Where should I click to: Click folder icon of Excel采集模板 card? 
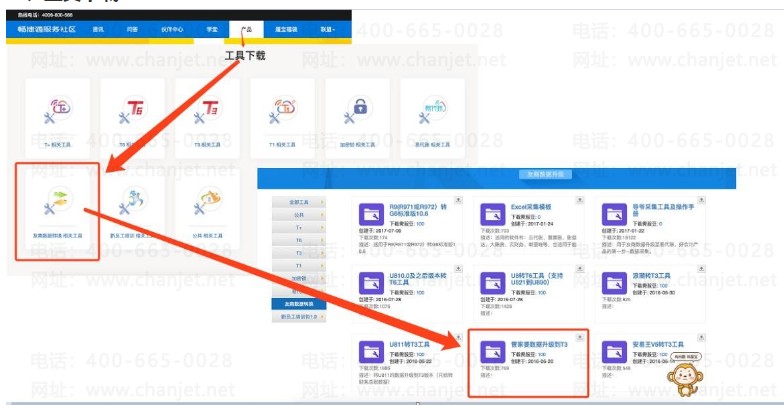[x=492, y=215]
